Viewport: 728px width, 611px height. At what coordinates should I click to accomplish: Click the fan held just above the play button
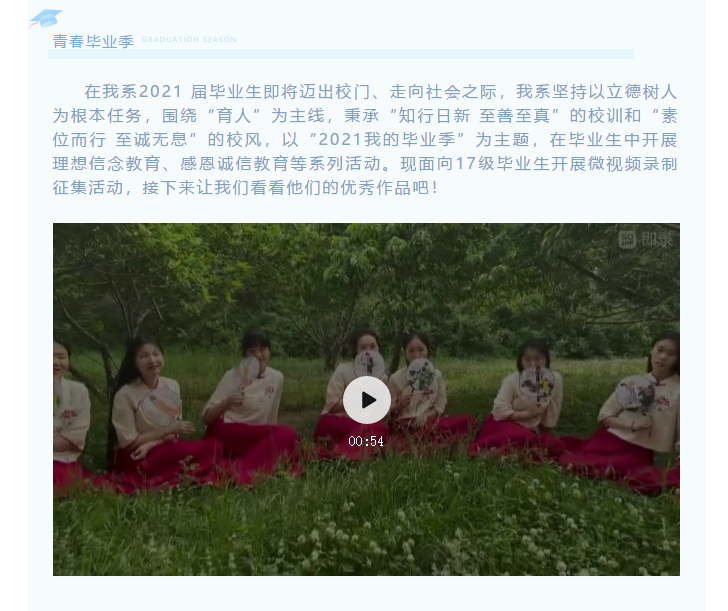369,364
